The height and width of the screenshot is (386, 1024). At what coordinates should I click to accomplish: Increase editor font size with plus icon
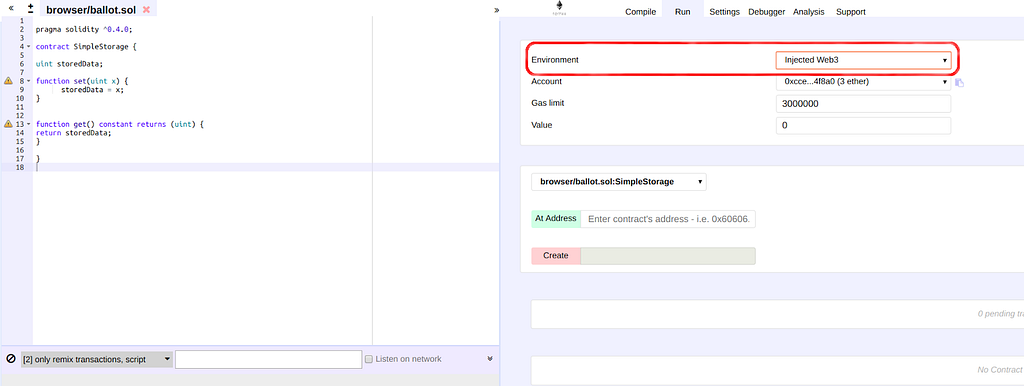31,6
